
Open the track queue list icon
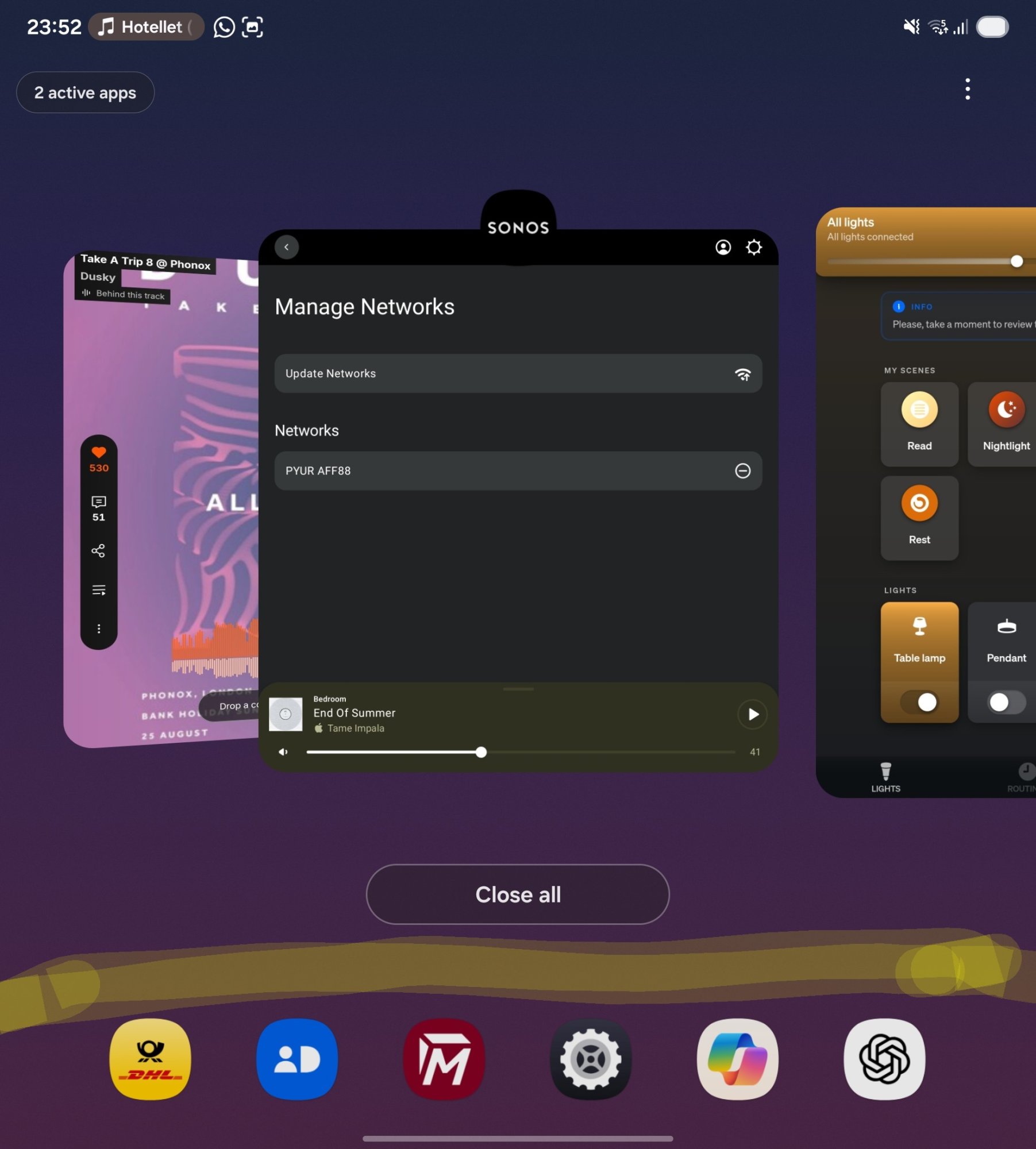click(x=99, y=590)
